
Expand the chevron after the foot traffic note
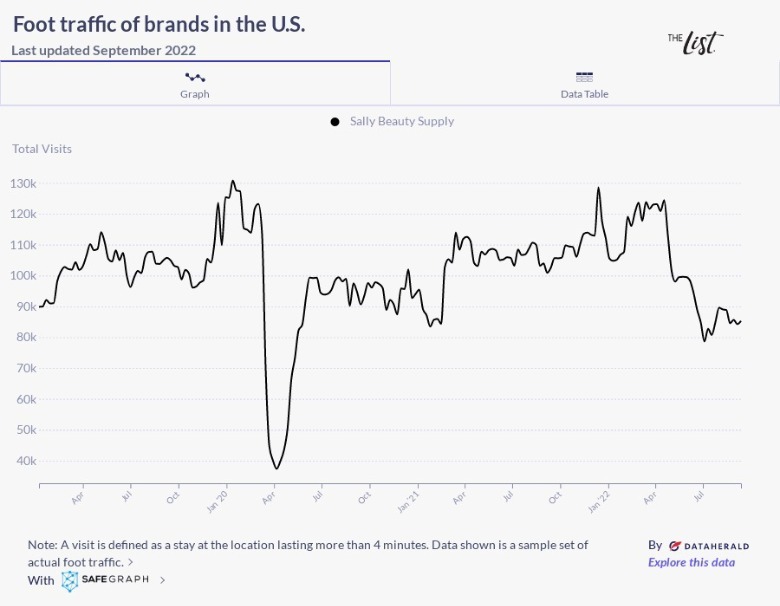pos(131,562)
